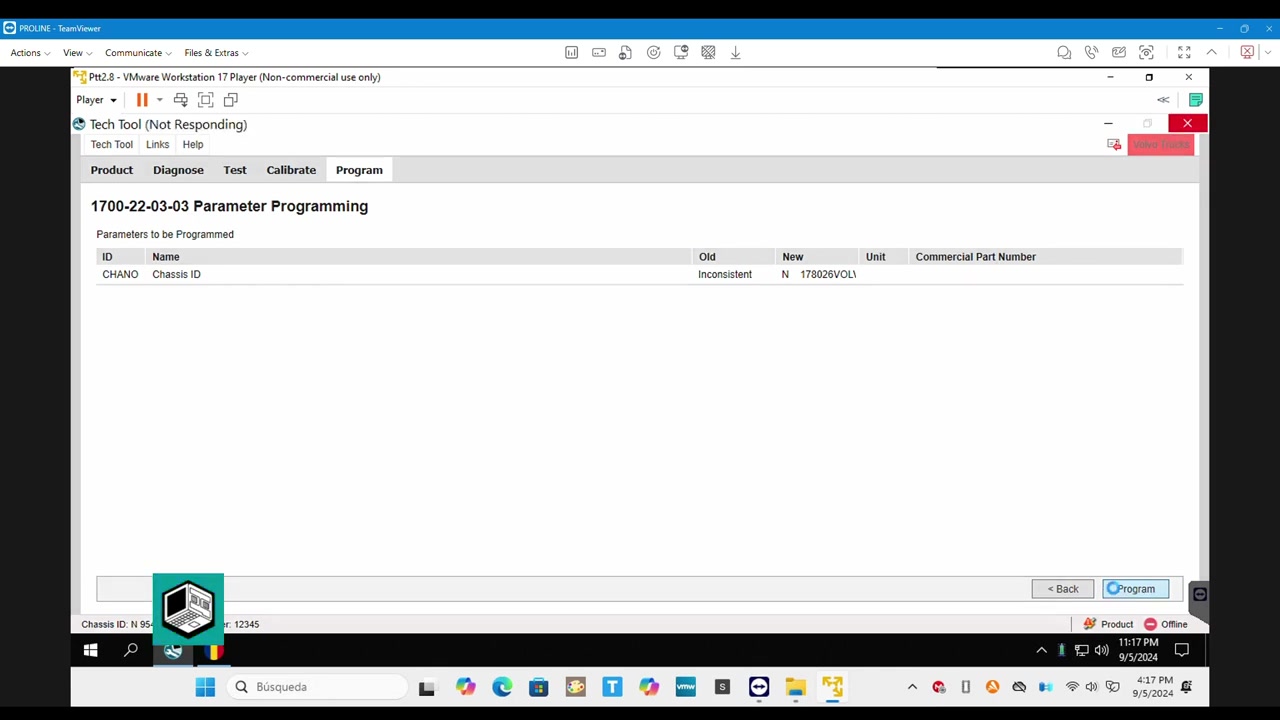Switch TeamViewer session to full screen
Viewport: 1280px width, 720px height.
point(1184,52)
